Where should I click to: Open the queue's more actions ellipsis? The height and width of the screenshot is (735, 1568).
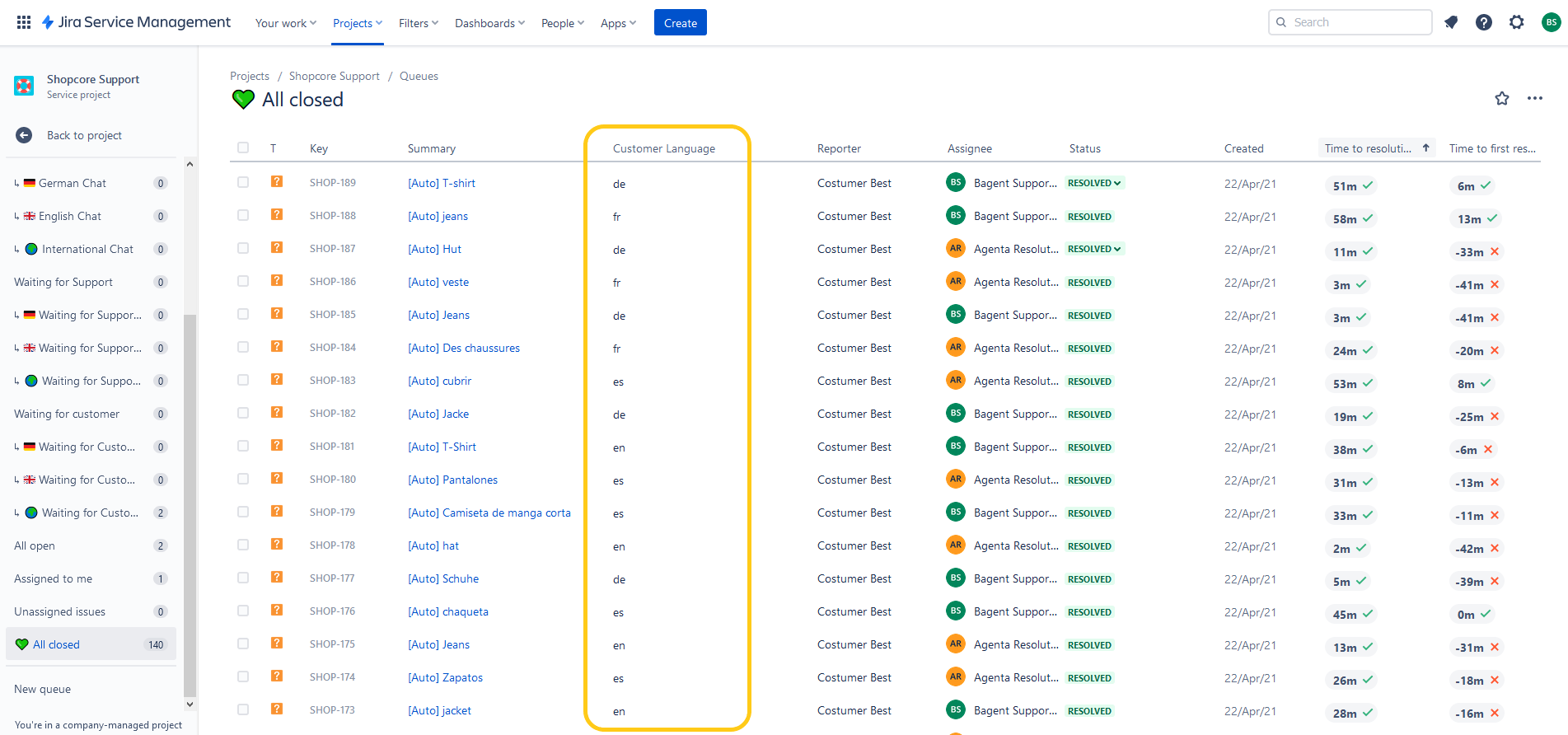click(x=1534, y=98)
